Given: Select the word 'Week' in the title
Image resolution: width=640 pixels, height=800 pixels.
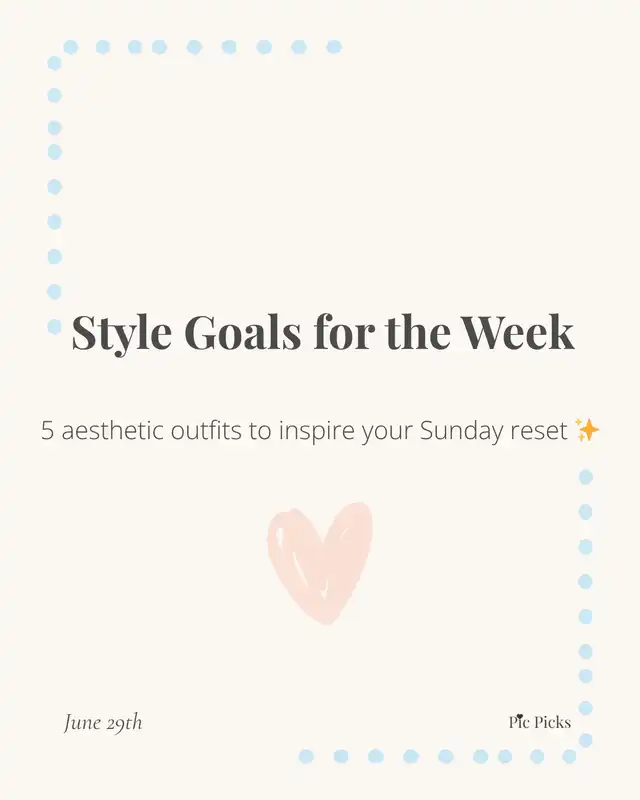Looking at the screenshot, I should click(518, 332).
